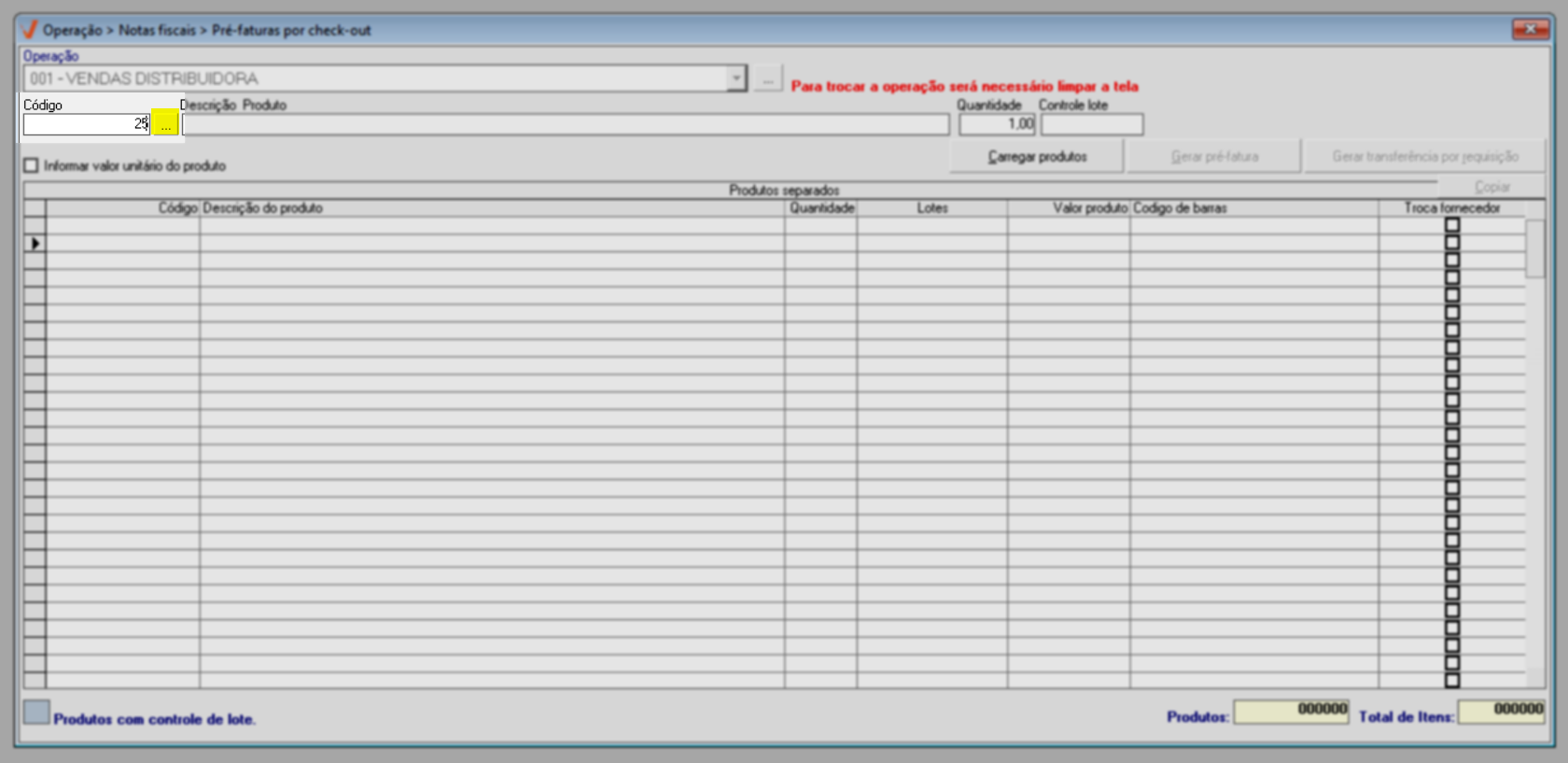Screen dimensions: 1568x763
Task: Expand the Operação dropdown arrow
Action: [x=735, y=78]
